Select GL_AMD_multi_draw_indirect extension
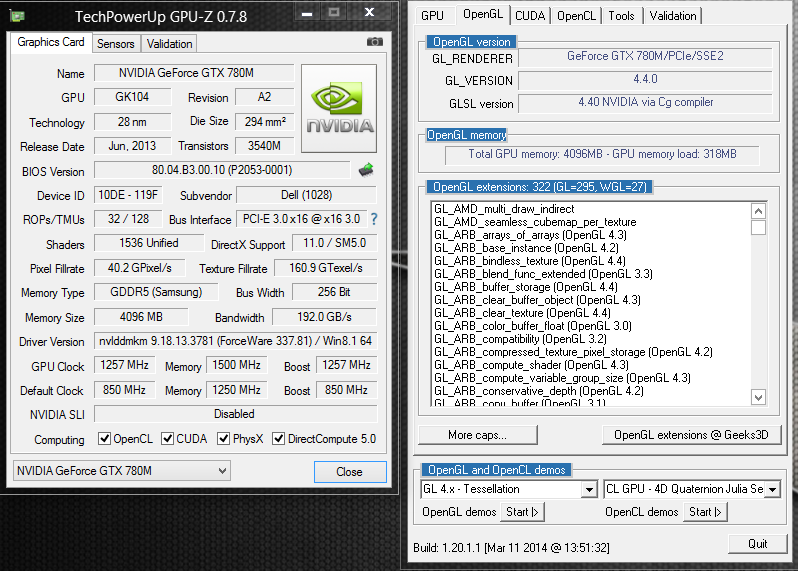 [504, 209]
